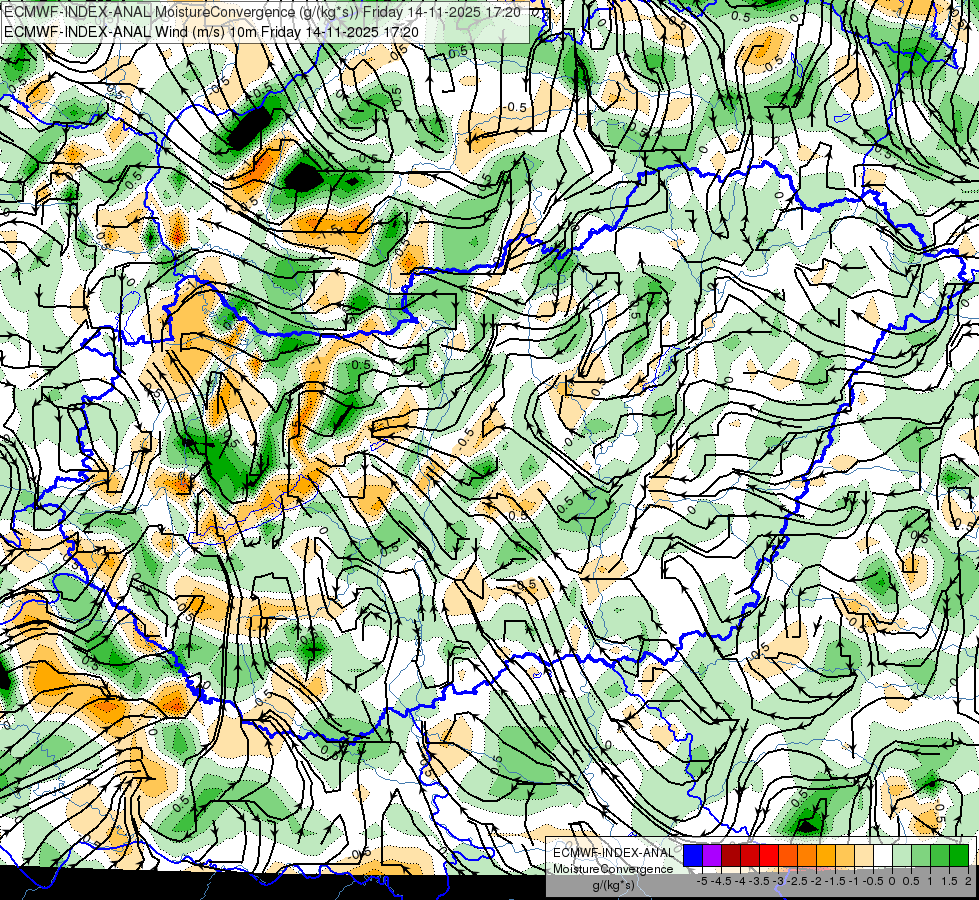
Task: Click the orange swatch for -2.5 to -2
Action: click(x=807, y=856)
